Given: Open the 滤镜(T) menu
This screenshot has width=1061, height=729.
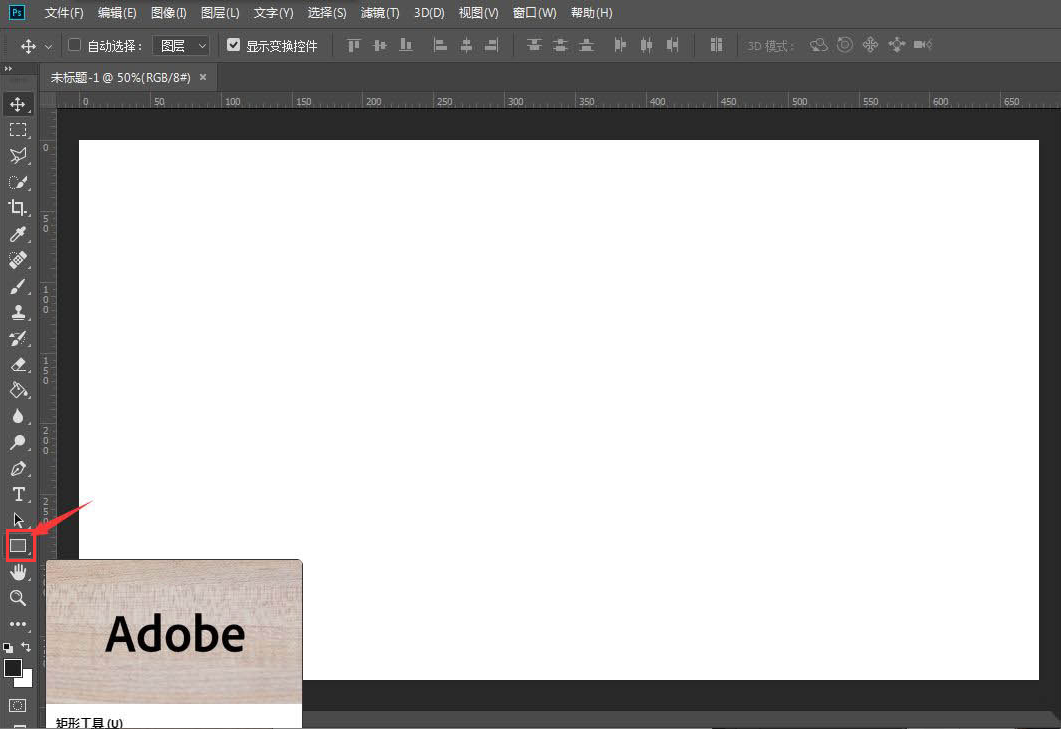Looking at the screenshot, I should pyautogui.click(x=380, y=13).
